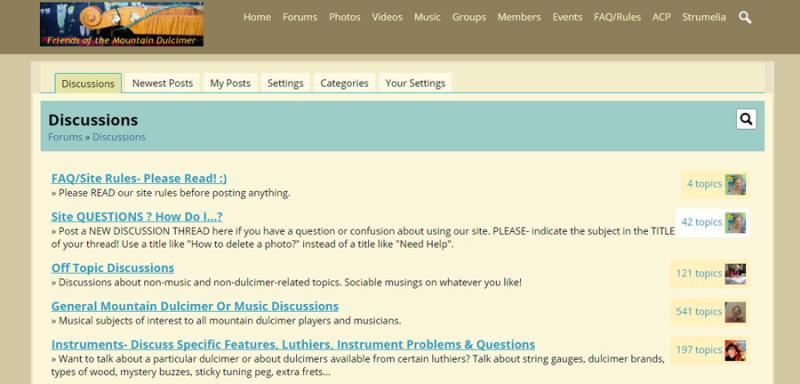
Task: Open Off Topic Discussions forum link
Action: [x=113, y=268]
